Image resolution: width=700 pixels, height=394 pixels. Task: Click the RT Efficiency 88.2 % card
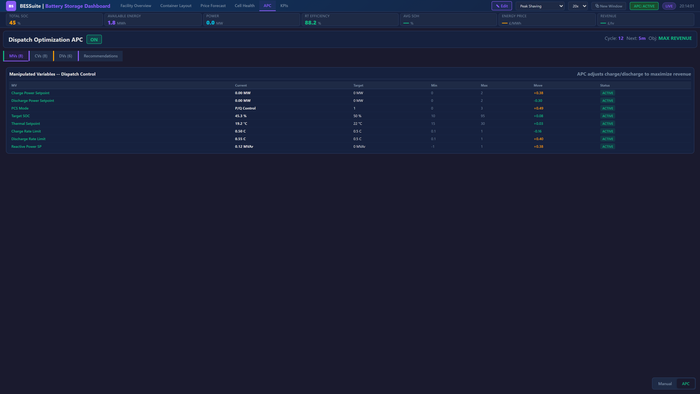point(350,20)
